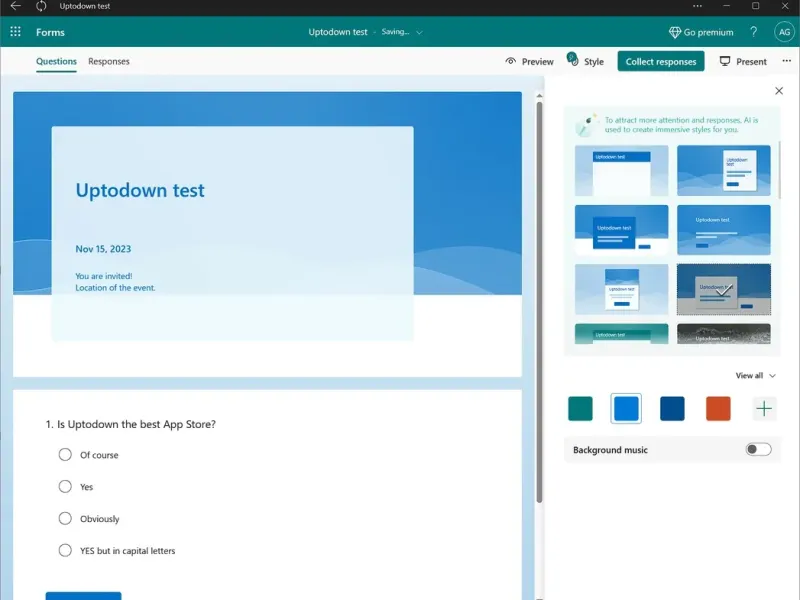
Task: Click the Preview label
Action: click(537, 62)
